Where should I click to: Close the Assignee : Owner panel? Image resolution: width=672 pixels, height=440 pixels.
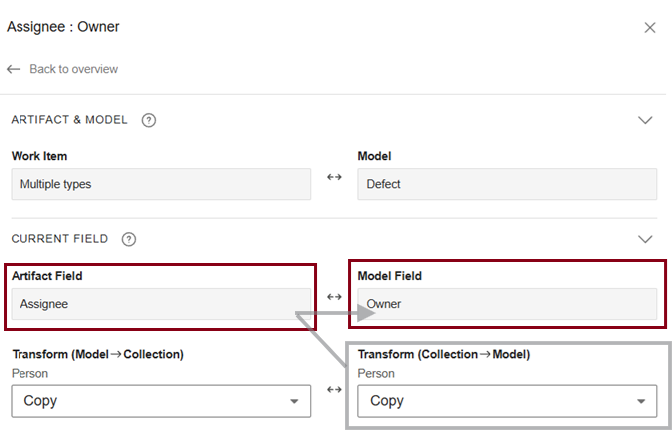point(650,28)
